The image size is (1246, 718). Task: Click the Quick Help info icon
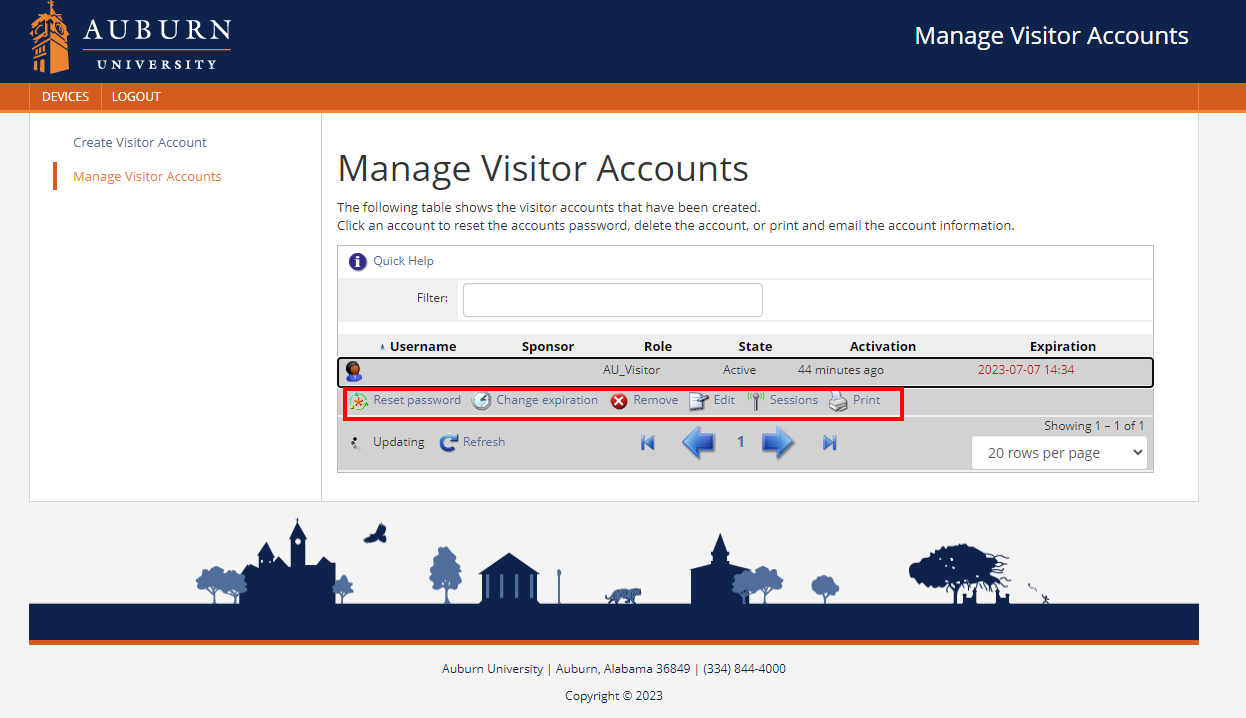coord(358,262)
